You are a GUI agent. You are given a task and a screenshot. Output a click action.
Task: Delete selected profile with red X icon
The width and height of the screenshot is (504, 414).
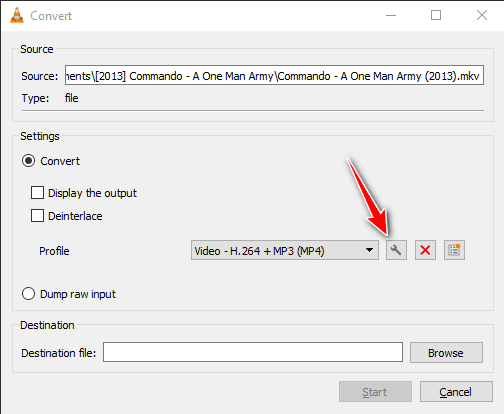coord(425,250)
